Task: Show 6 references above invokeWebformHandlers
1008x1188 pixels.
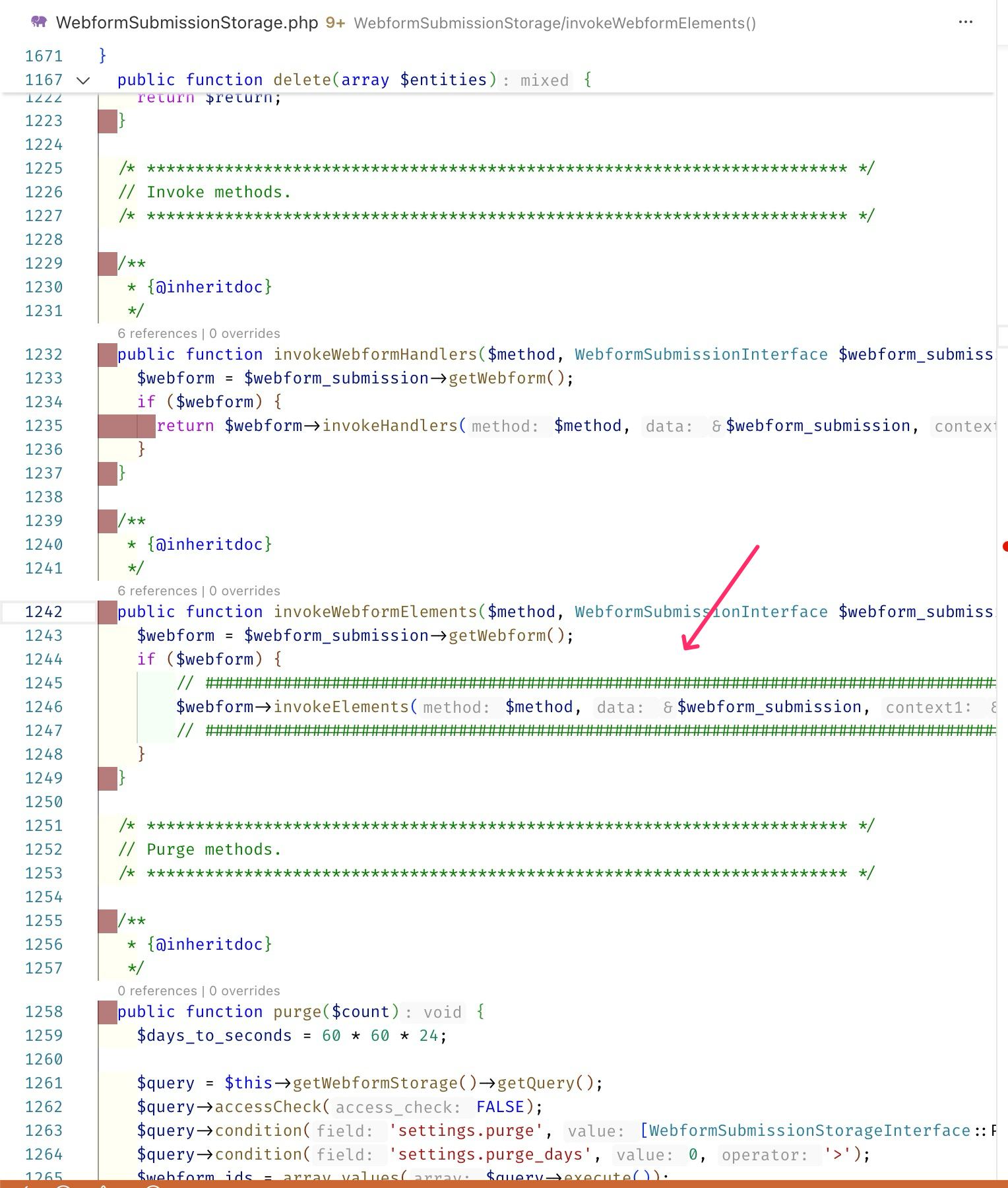Action: 157,333
